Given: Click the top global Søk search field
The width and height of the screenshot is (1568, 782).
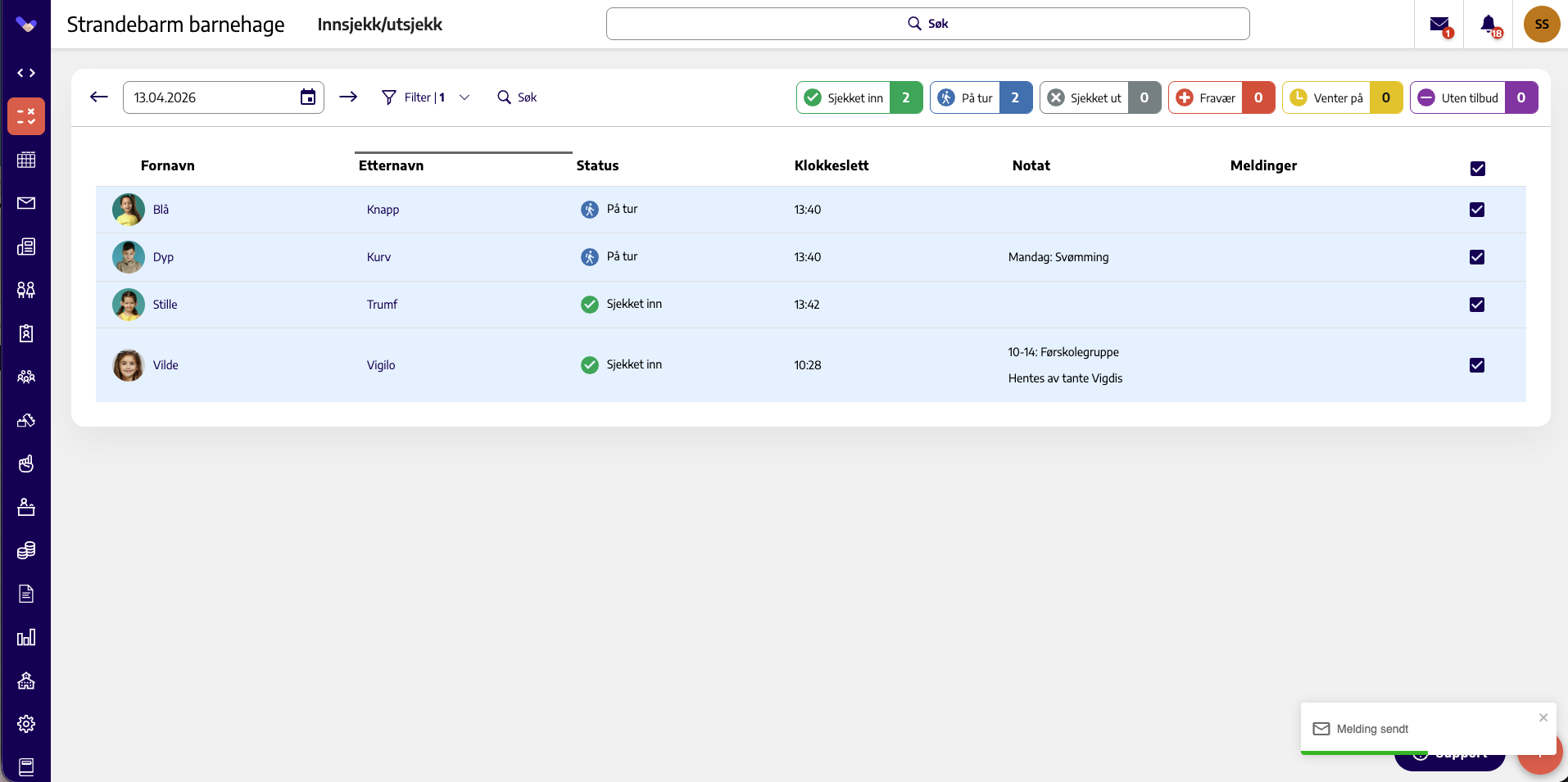Looking at the screenshot, I should tap(927, 24).
